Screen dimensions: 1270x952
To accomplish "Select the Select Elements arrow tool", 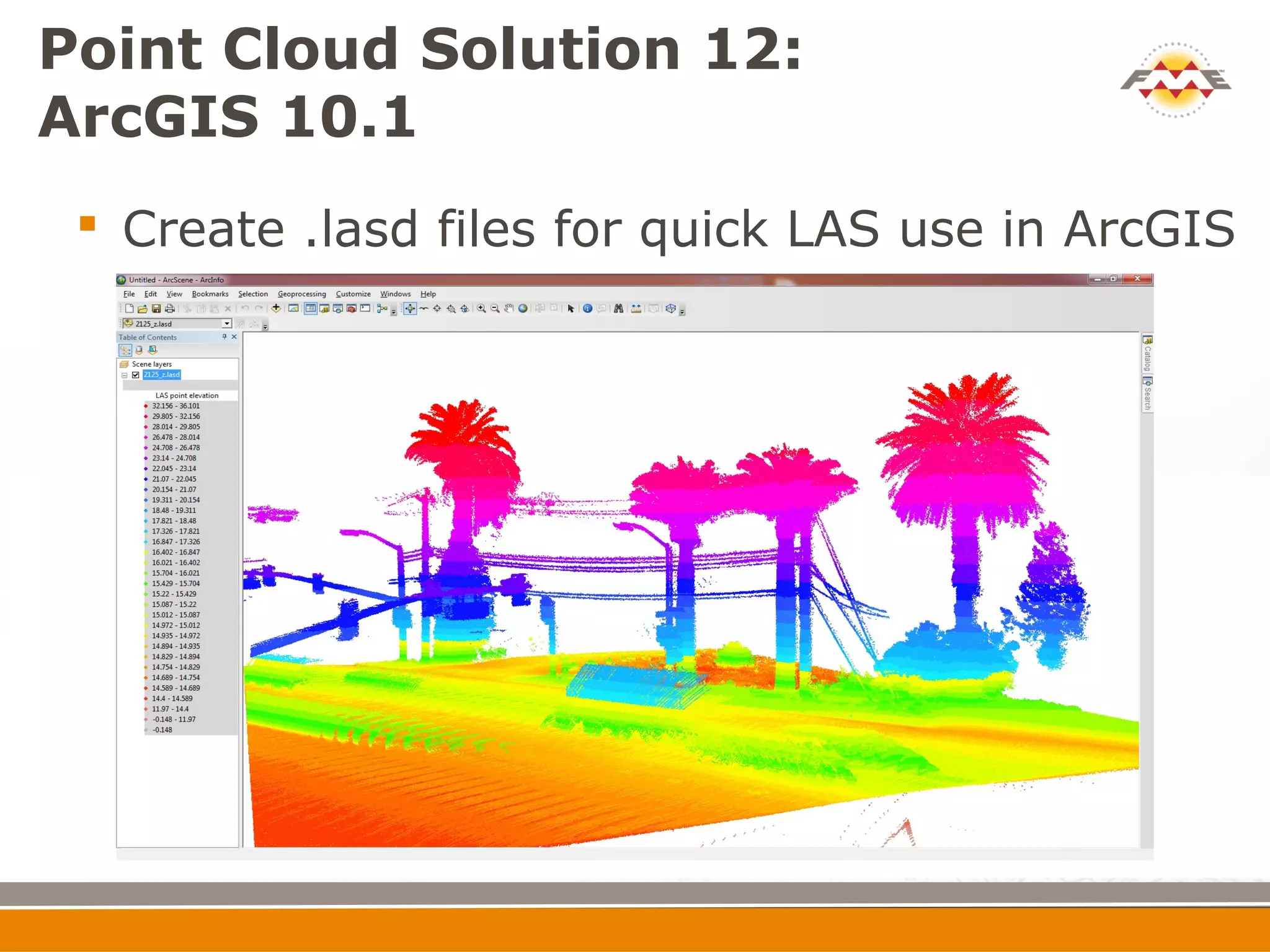I will 571,309.
